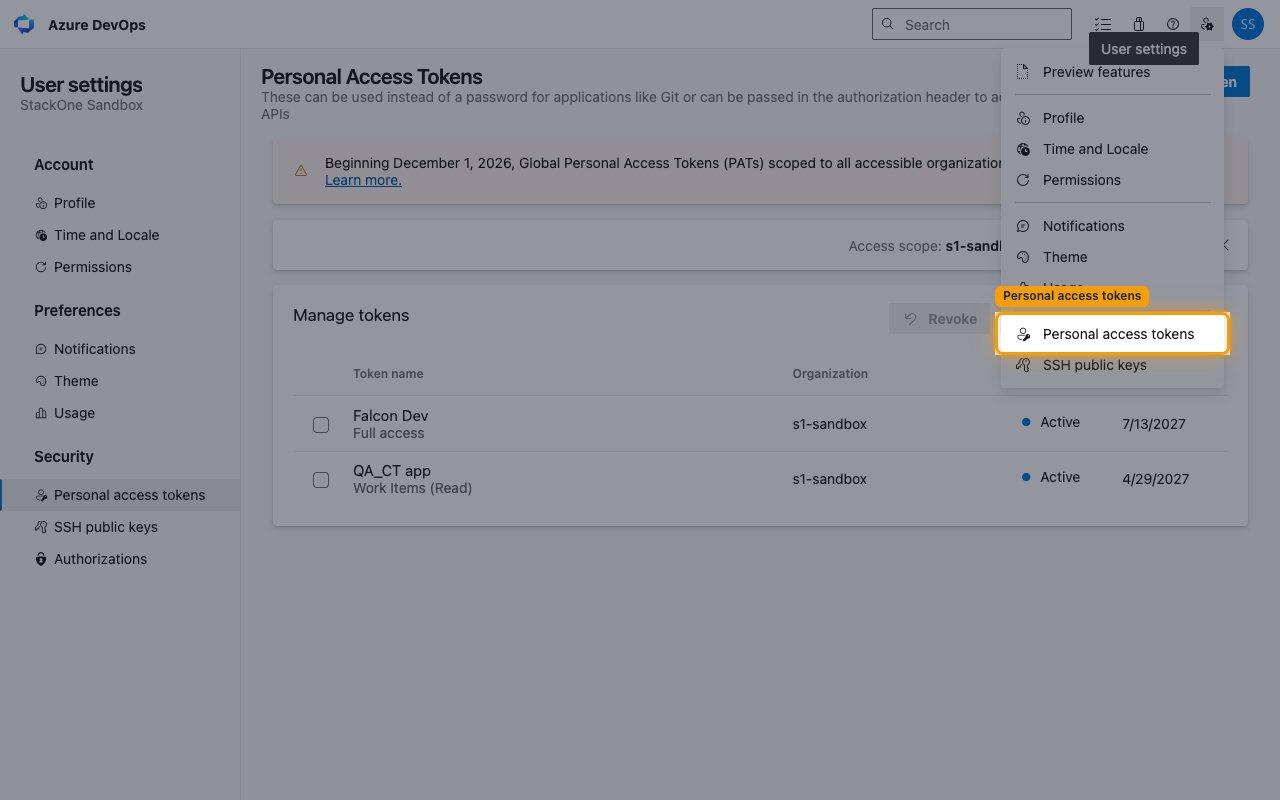Choose SSH public keys from dropdown menu
The width and height of the screenshot is (1280, 800).
pyautogui.click(x=1112, y=365)
